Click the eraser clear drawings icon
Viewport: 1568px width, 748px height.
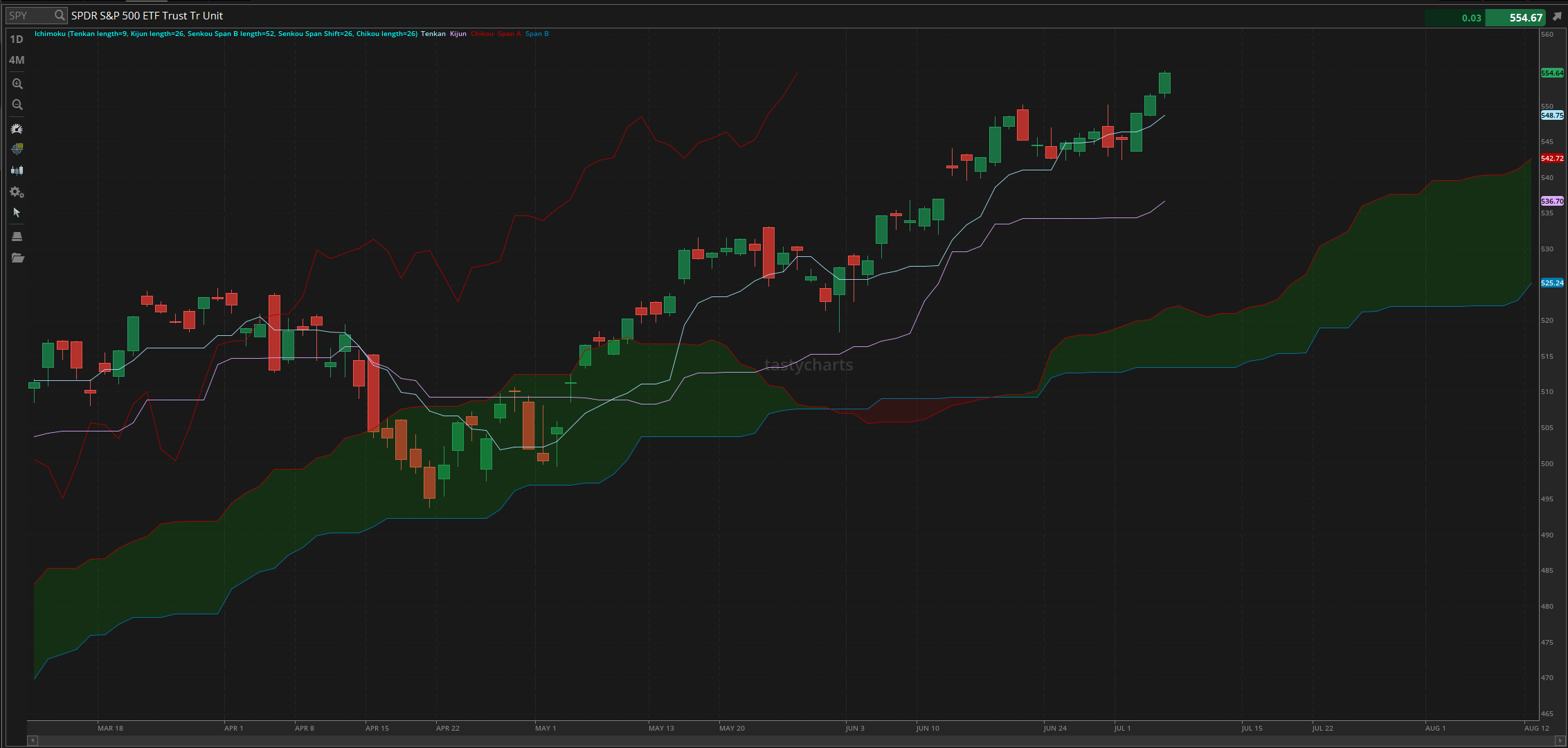pyautogui.click(x=17, y=237)
